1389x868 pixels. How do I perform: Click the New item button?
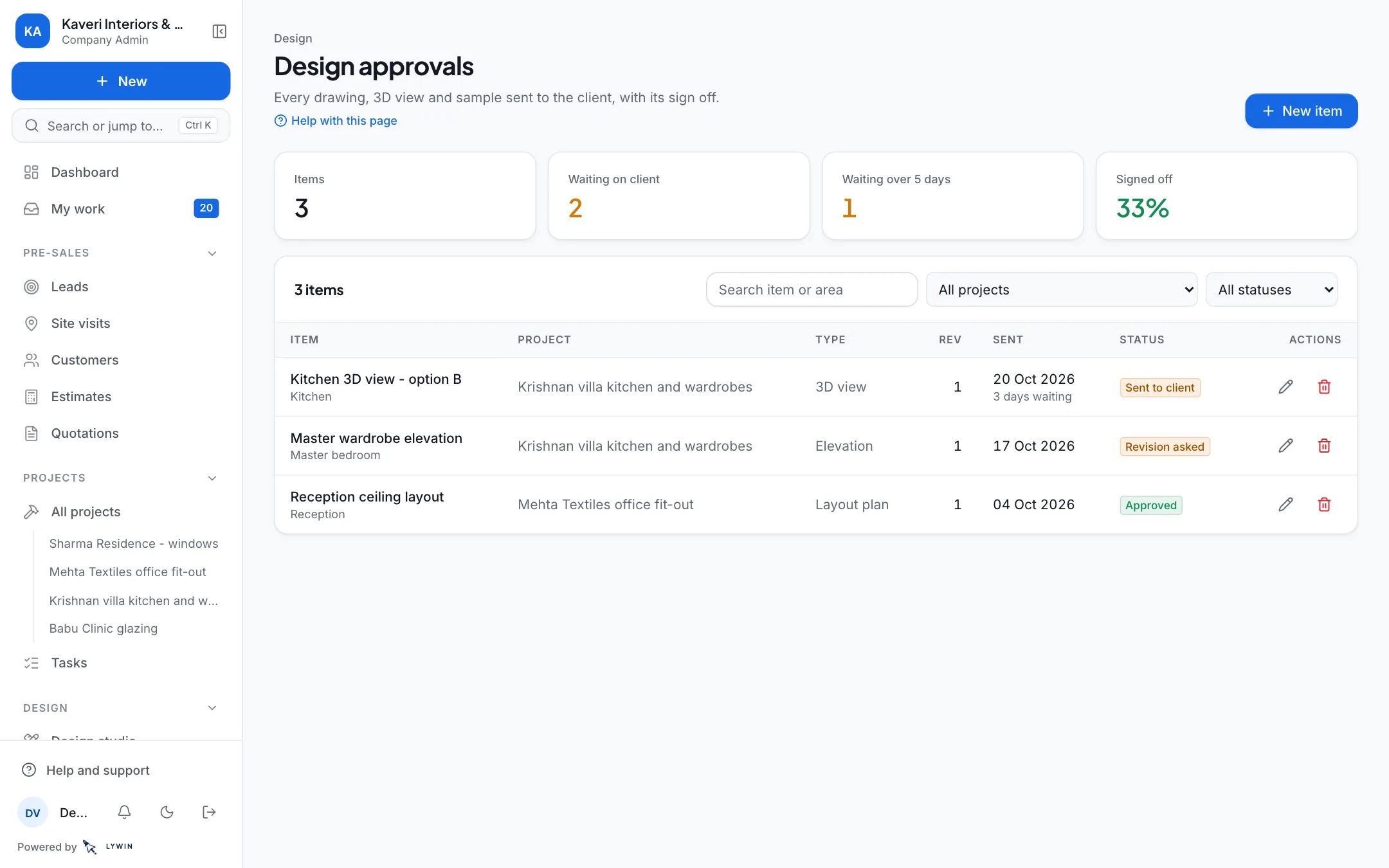[x=1302, y=111]
